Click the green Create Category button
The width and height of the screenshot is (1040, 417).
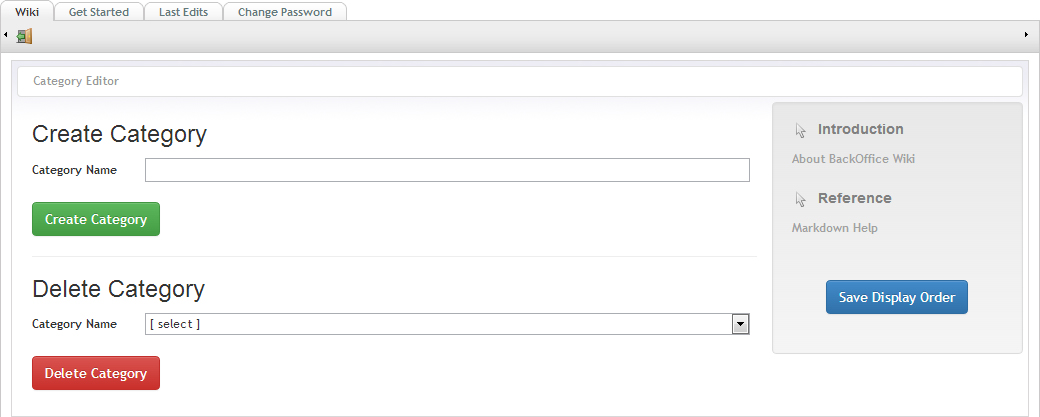pyautogui.click(x=96, y=219)
